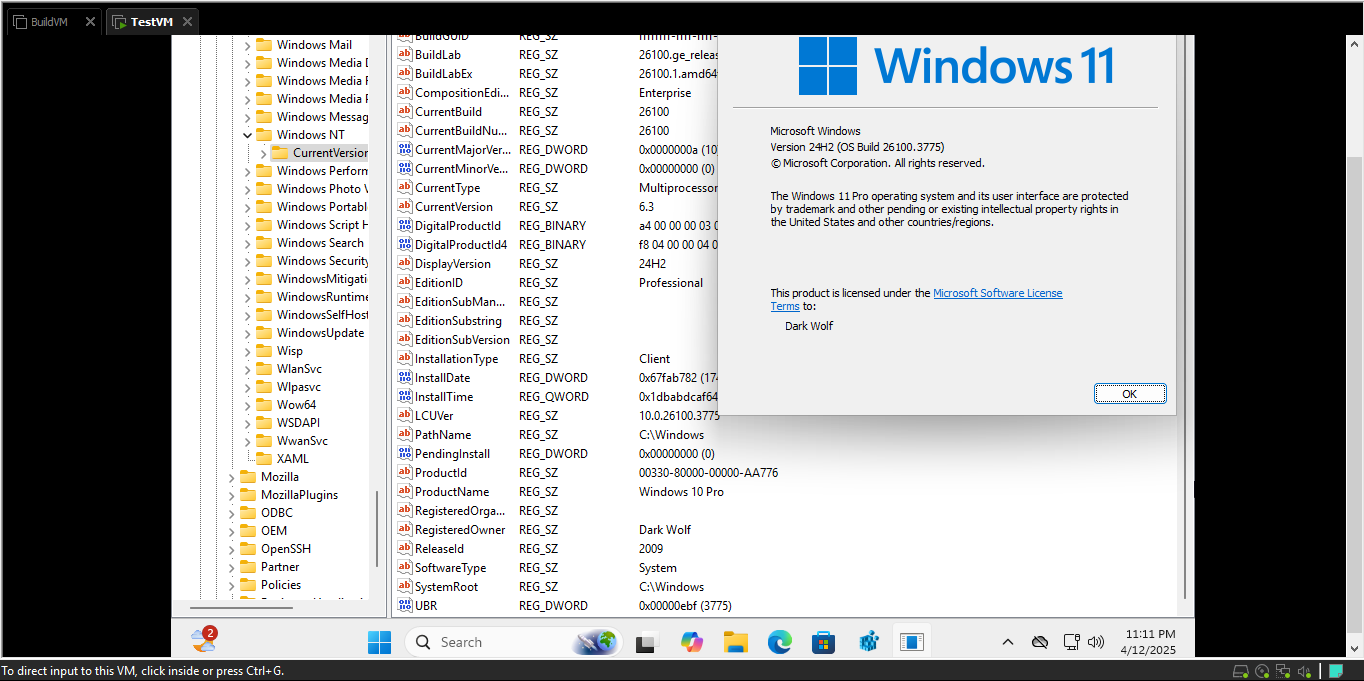
Task: Close the BuildVM tab
Action: point(89,22)
